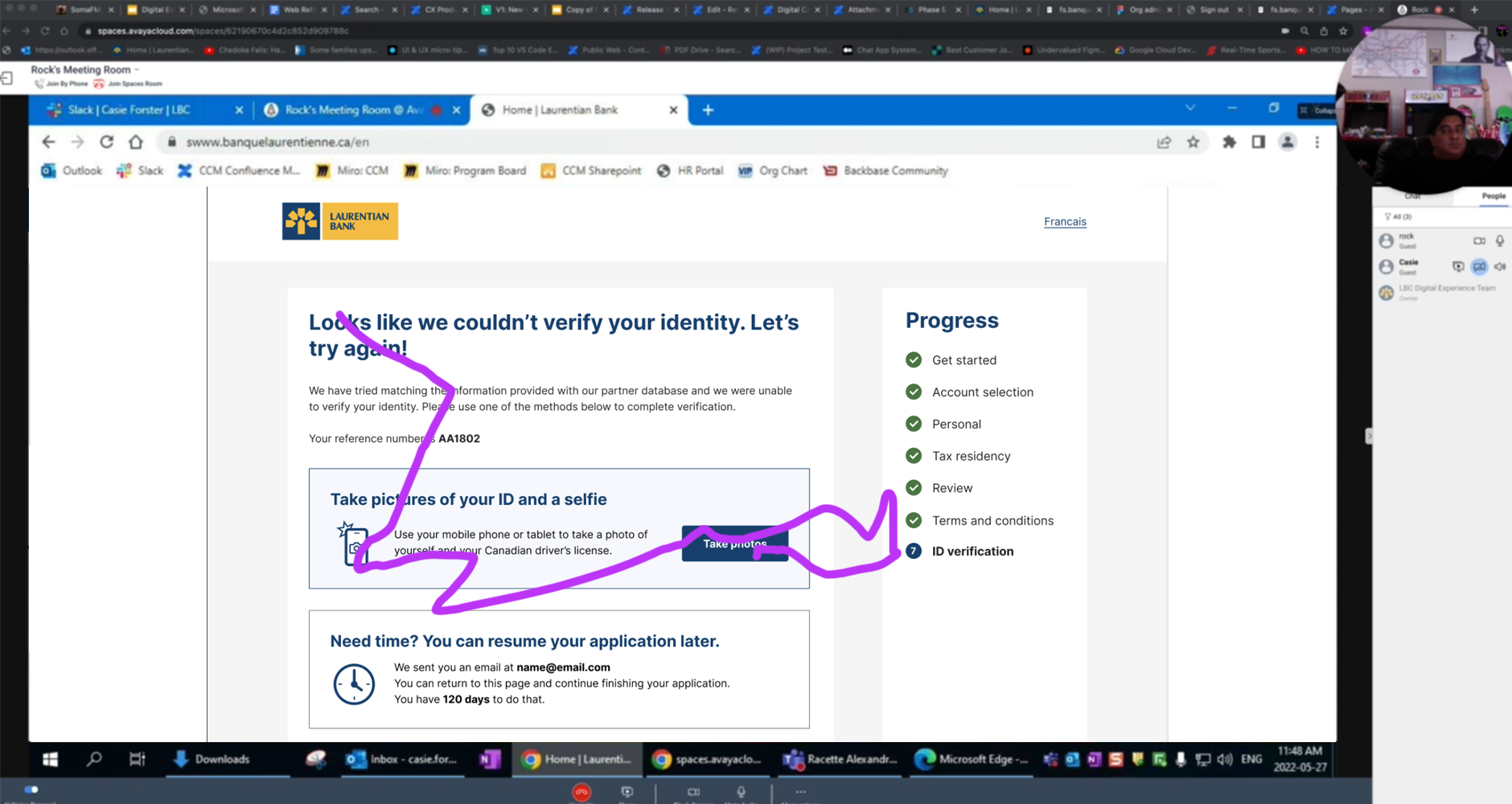Open the Chrome three-dot menu
This screenshot has width=1512, height=804.
1317,142
